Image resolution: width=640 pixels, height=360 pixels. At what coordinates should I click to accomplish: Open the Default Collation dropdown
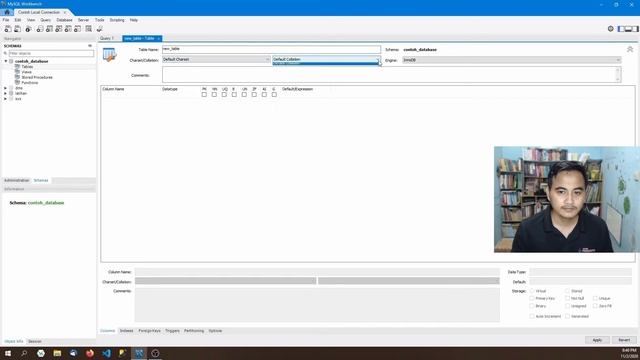327,60
